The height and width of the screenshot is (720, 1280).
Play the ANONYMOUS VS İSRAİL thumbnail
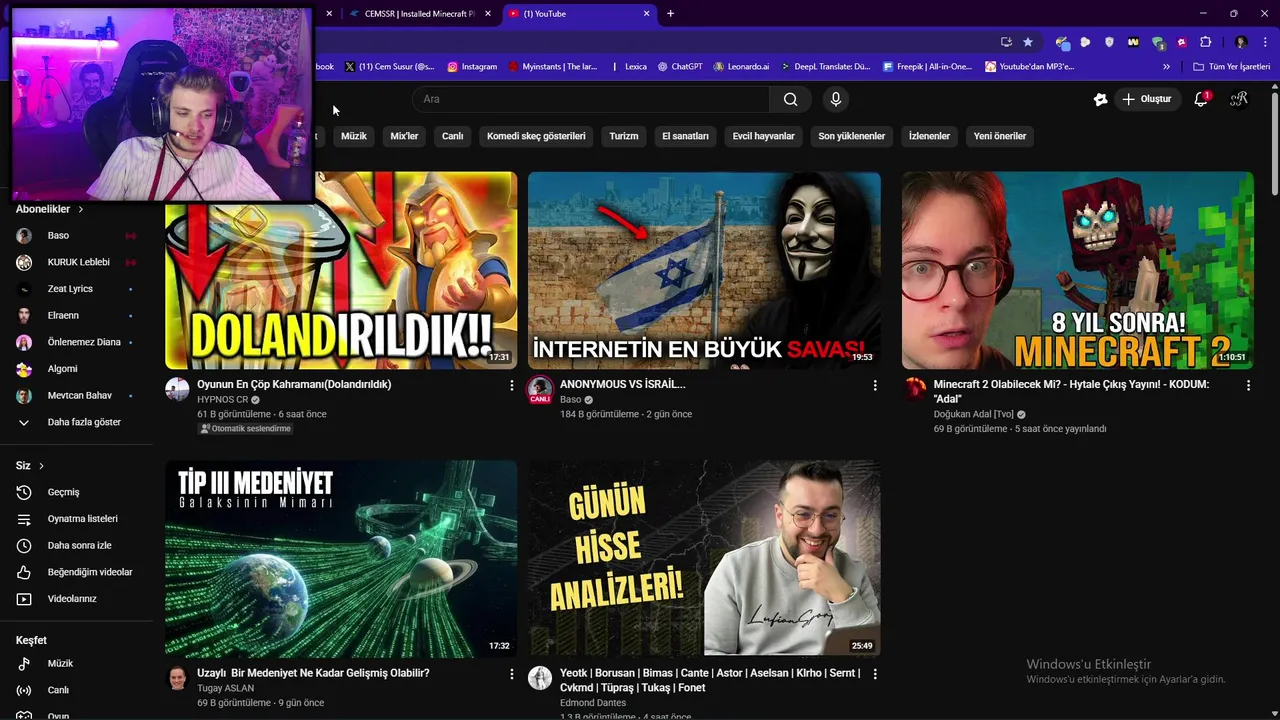[x=704, y=271]
